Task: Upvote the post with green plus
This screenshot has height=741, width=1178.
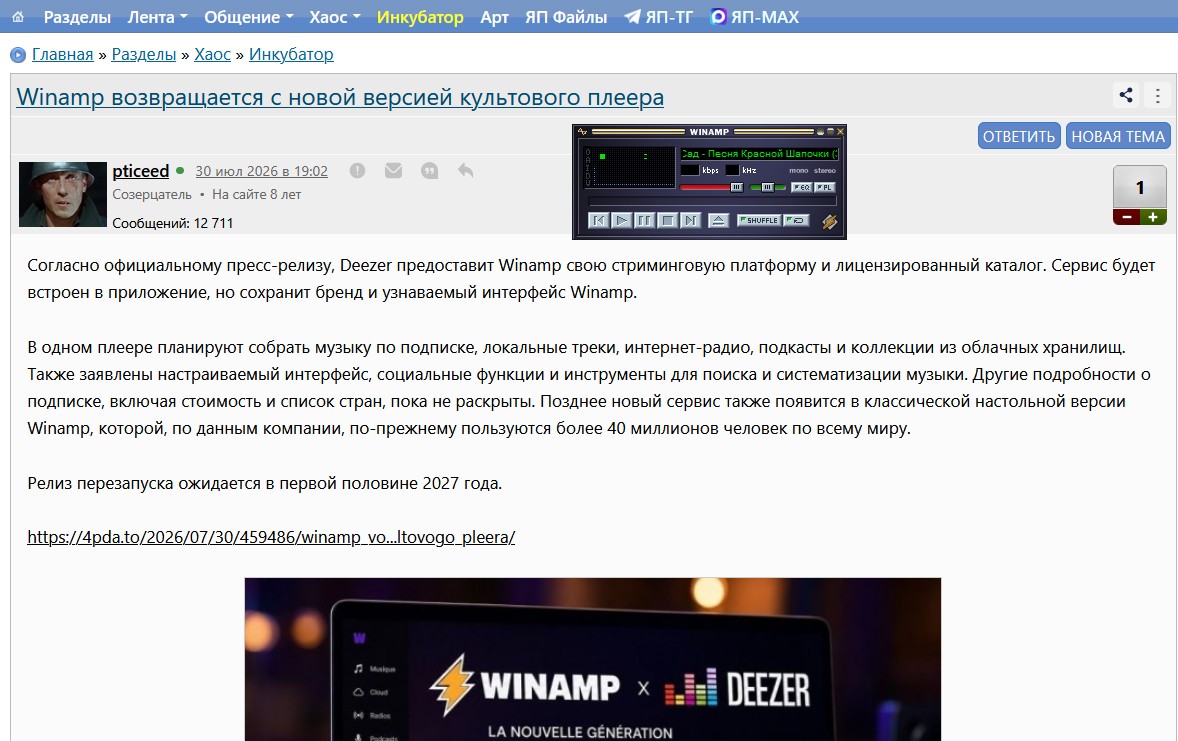Action: (1153, 217)
